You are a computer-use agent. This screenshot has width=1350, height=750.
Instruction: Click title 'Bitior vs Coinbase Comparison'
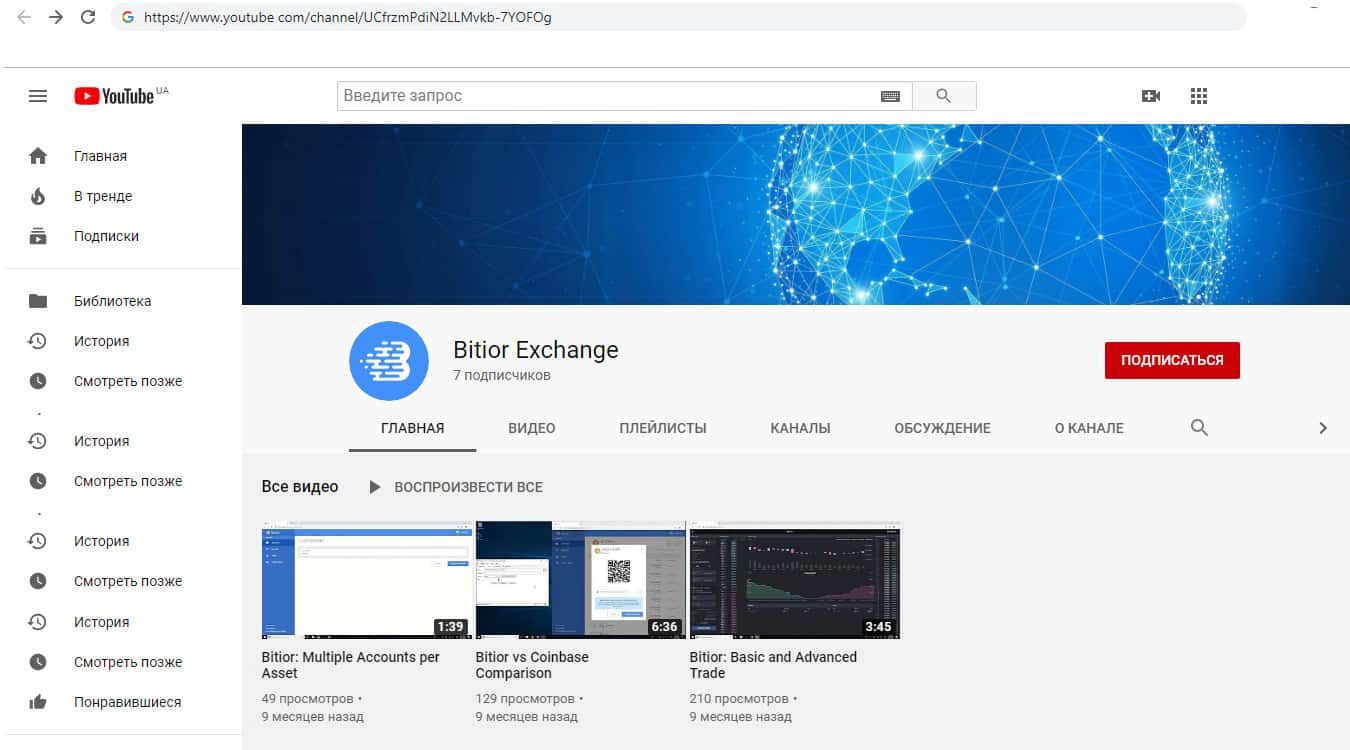click(532, 665)
